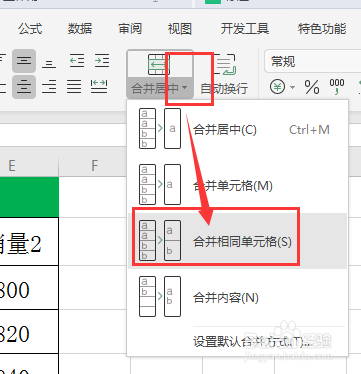Switch to the 视图 tab

point(180,29)
